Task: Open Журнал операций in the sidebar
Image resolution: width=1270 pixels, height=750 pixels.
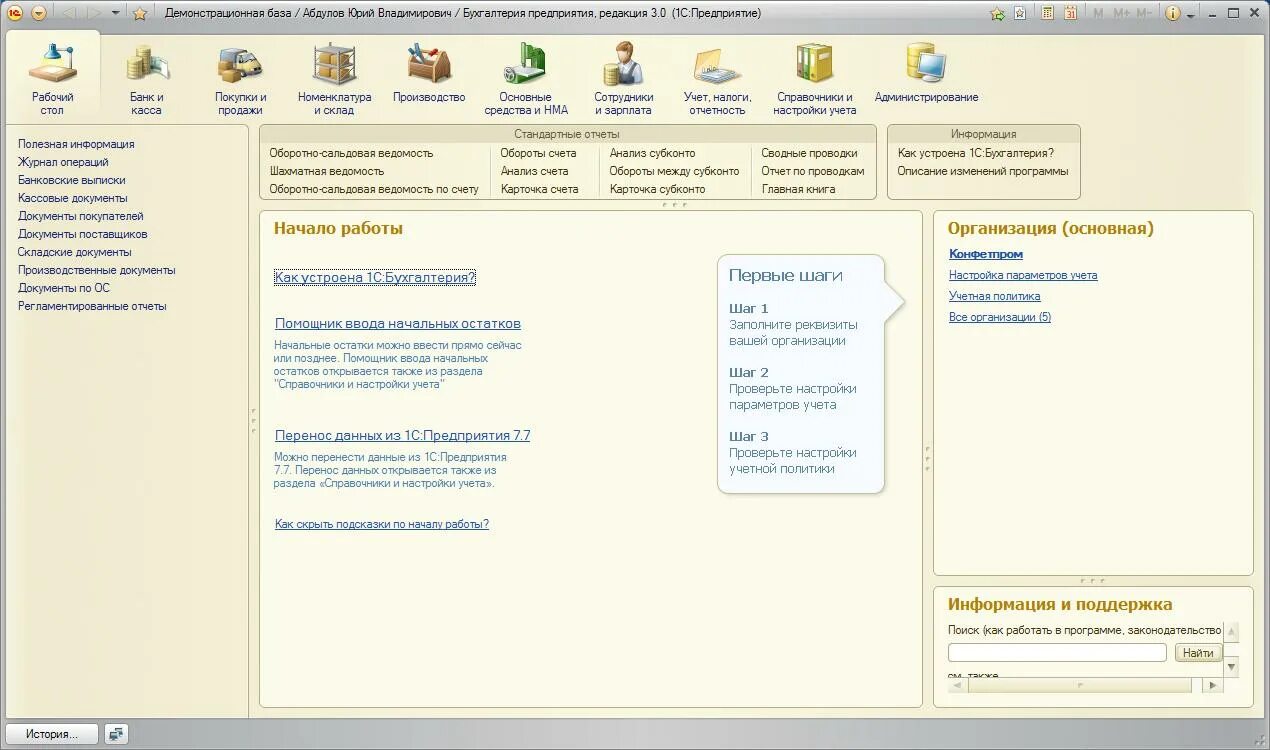Action: 63,162
